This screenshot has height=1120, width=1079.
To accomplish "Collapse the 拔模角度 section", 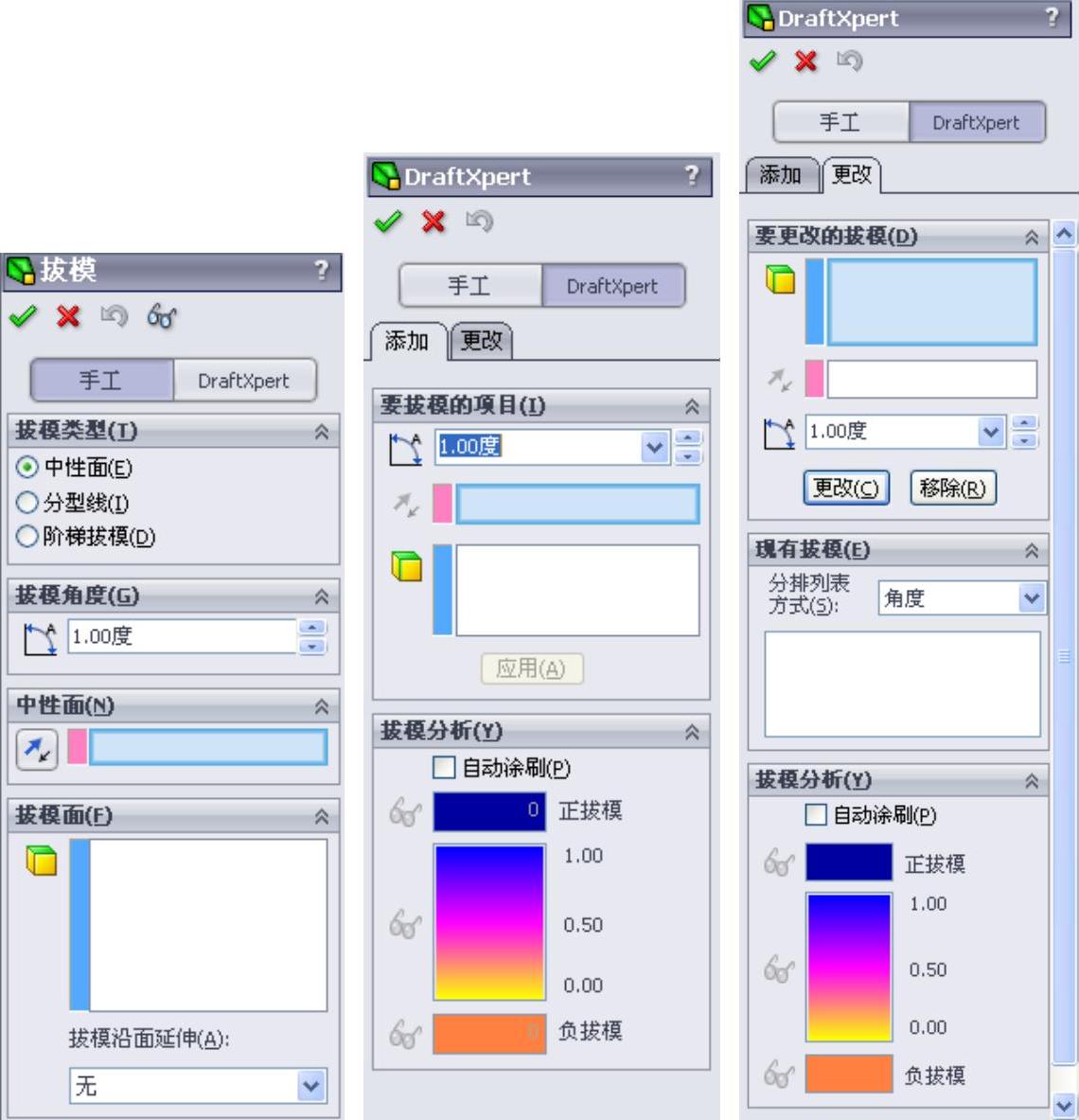I will coord(322,596).
